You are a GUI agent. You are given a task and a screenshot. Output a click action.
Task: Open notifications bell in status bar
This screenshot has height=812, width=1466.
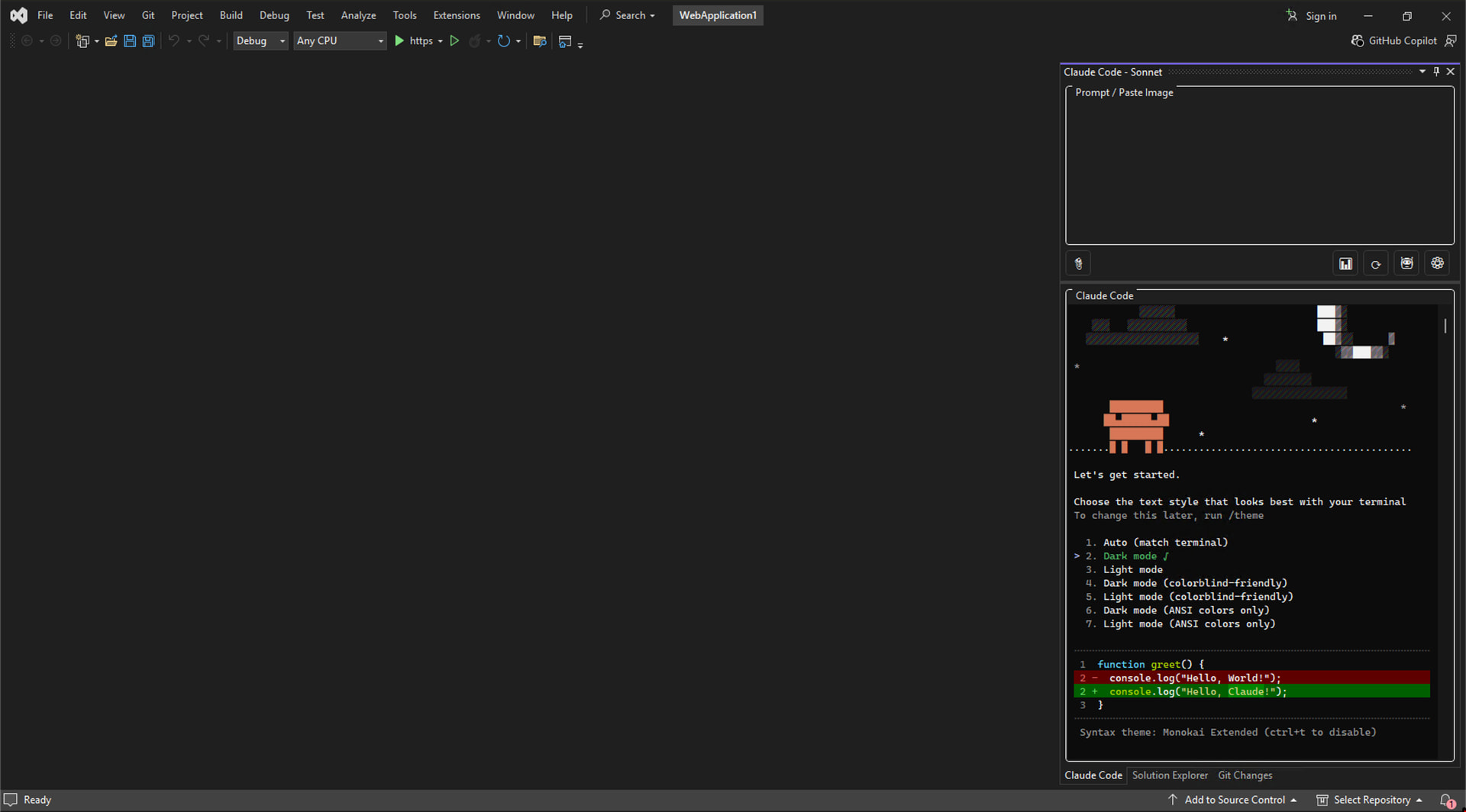(1447, 800)
